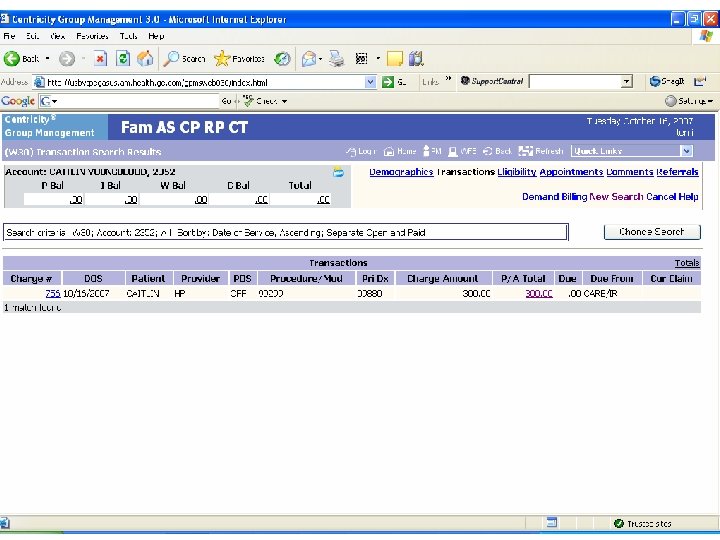
Task: Click the browser address URL field
Action: tap(205, 83)
